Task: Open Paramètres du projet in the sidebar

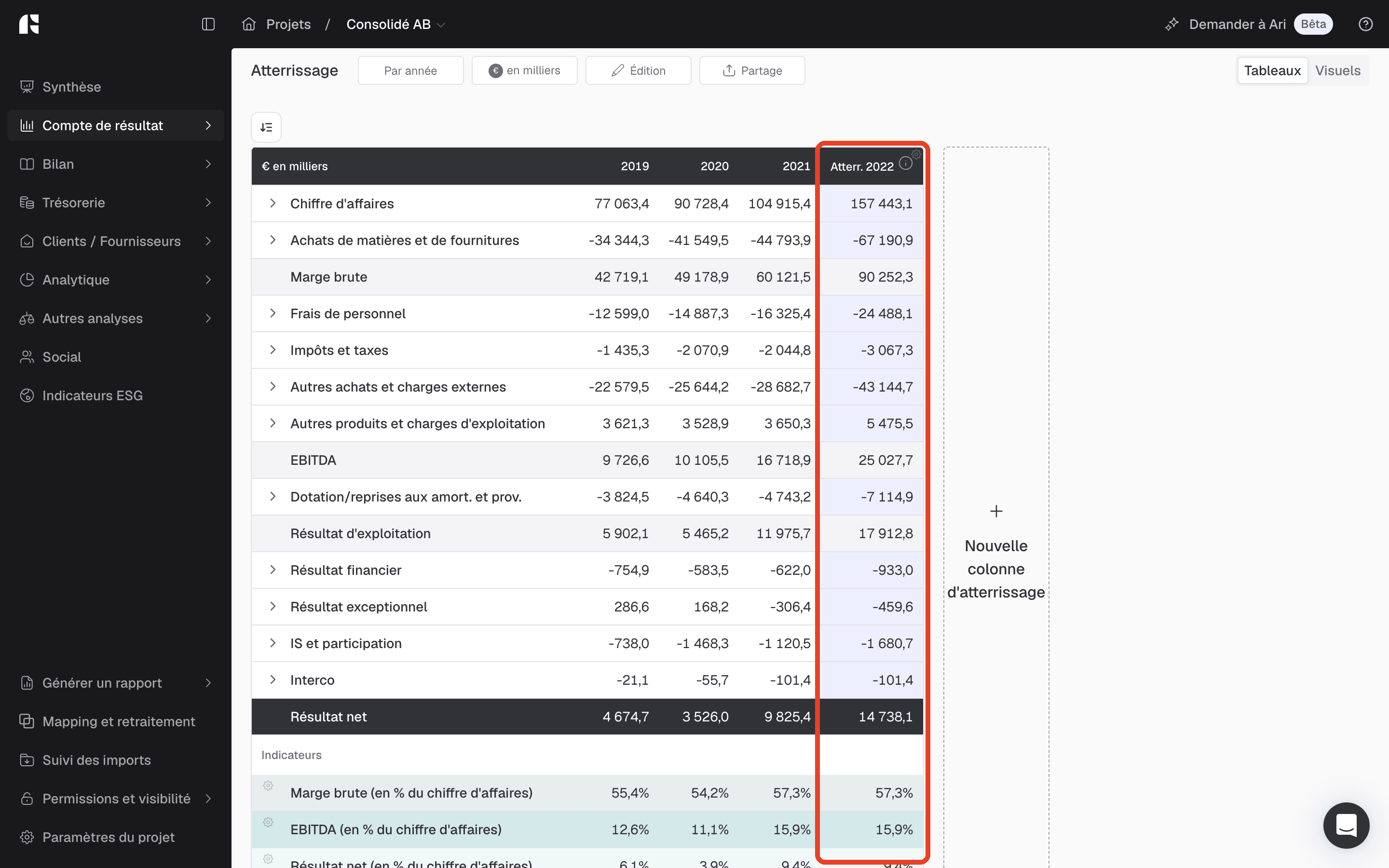Action: point(116,837)
